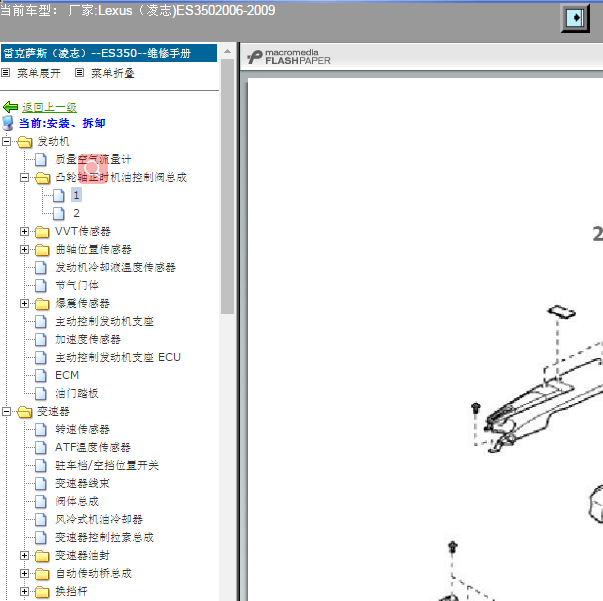Open 风冷式机油冷却器 page
Image resolution: width=603 pixels, height=601 pixels.
point(99,519)
